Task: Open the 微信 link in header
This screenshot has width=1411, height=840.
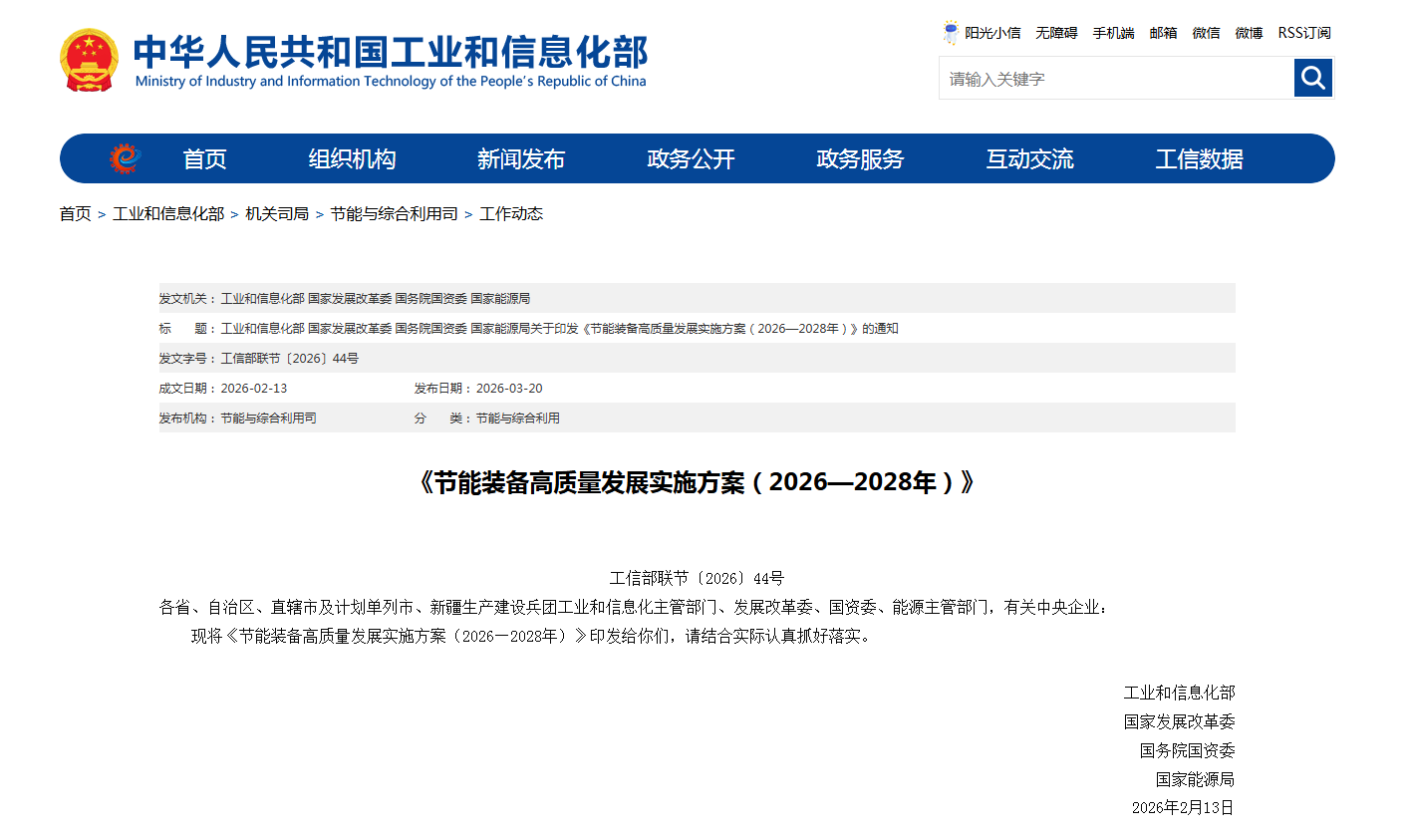Action: (1206, 33)
